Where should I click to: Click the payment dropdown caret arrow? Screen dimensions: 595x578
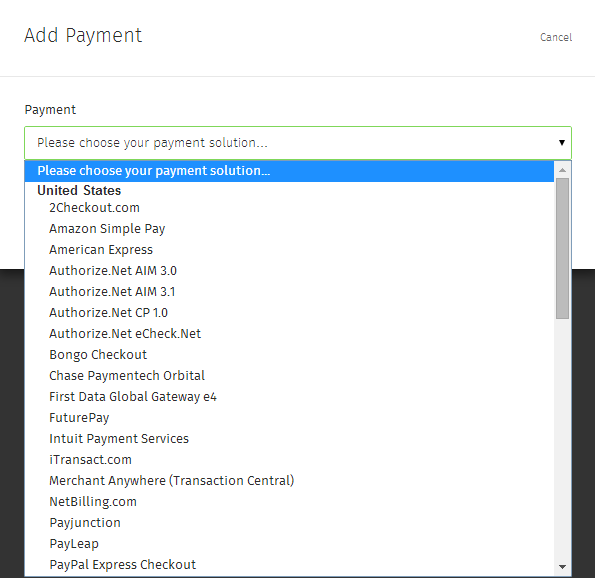(562, 143)
